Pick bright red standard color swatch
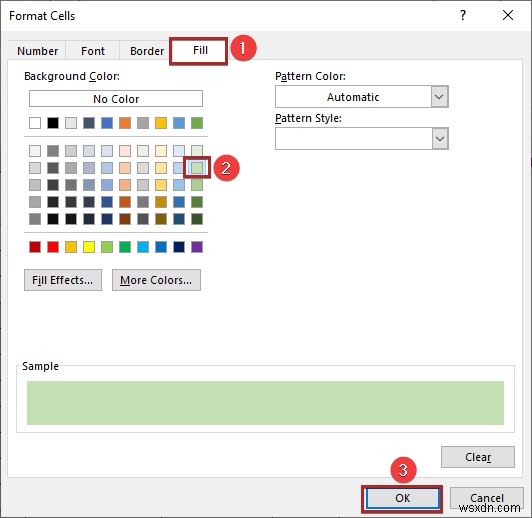The image size is (532, 518). (53, 247)
